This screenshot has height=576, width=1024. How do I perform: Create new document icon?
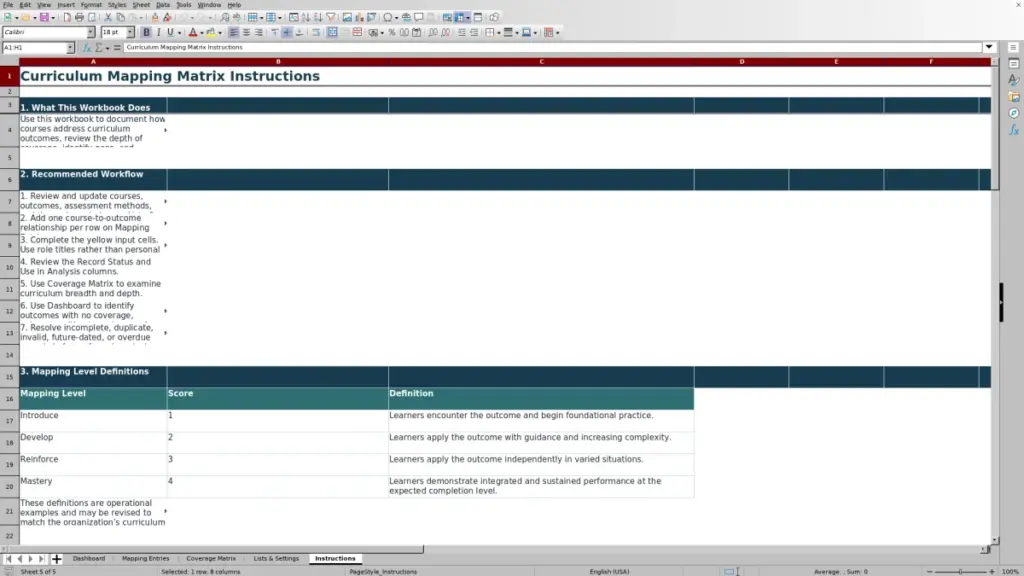tap(8, 18)
